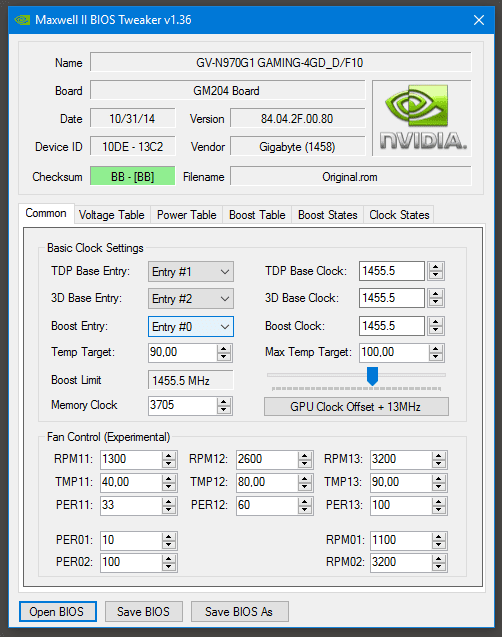Image resolution: width=502 pixels, height=637 pixels.
Task: Decrease the Max Temp Target value
Action: click(435, 357)
